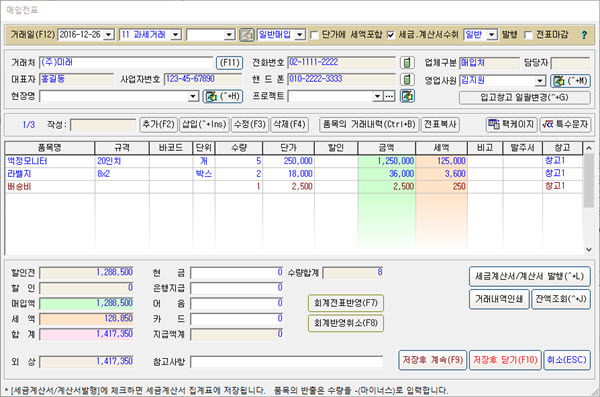Click the 거래내역인쇄 button
The image size is (600, 397).
tap(499, 299)
